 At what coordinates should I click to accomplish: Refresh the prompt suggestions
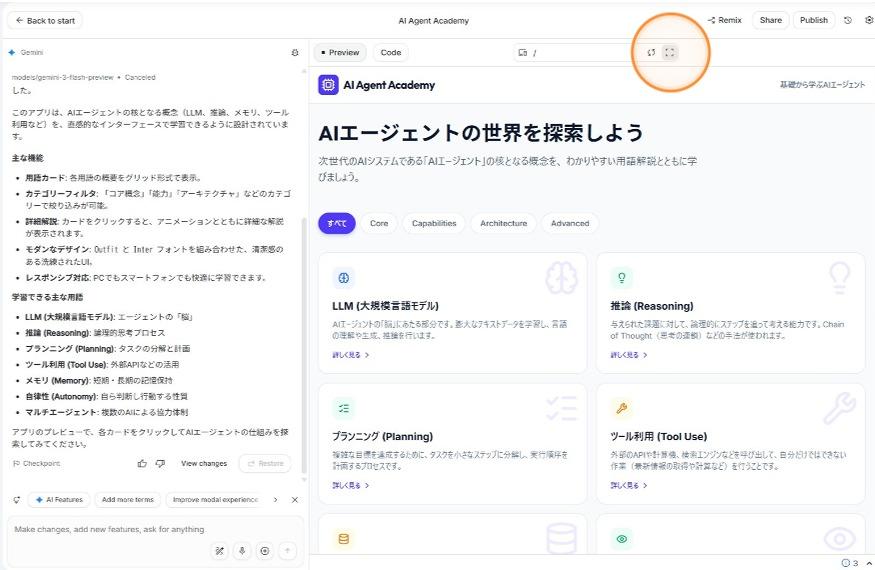(x=16, y=499)
